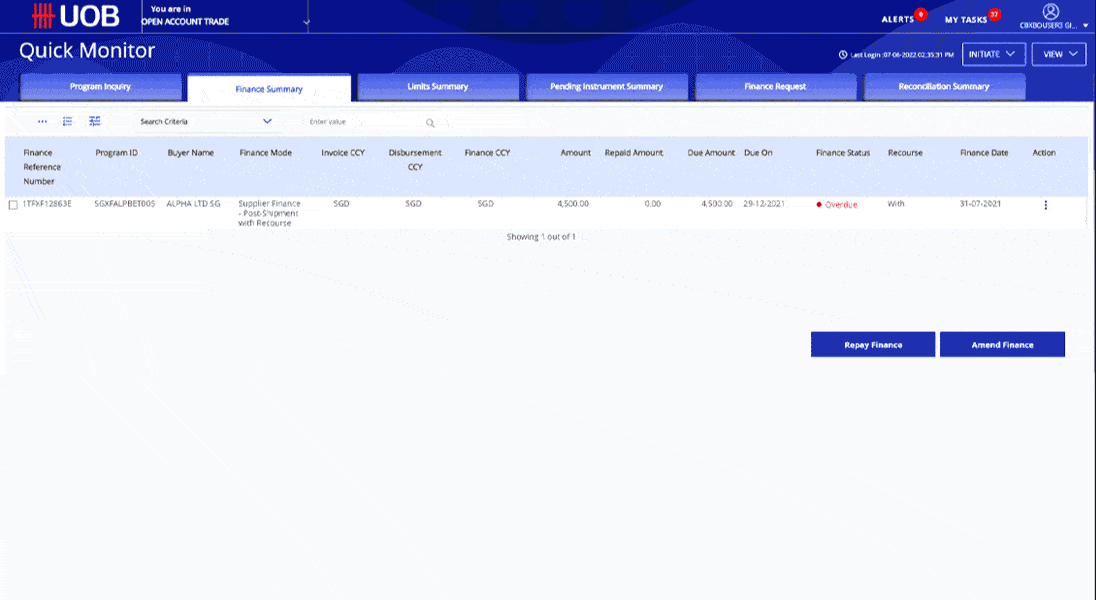The height and width of the screenshot is (600, 1096).
Task: Switch to the Program Inquiry tab
Action: point(100,87)
